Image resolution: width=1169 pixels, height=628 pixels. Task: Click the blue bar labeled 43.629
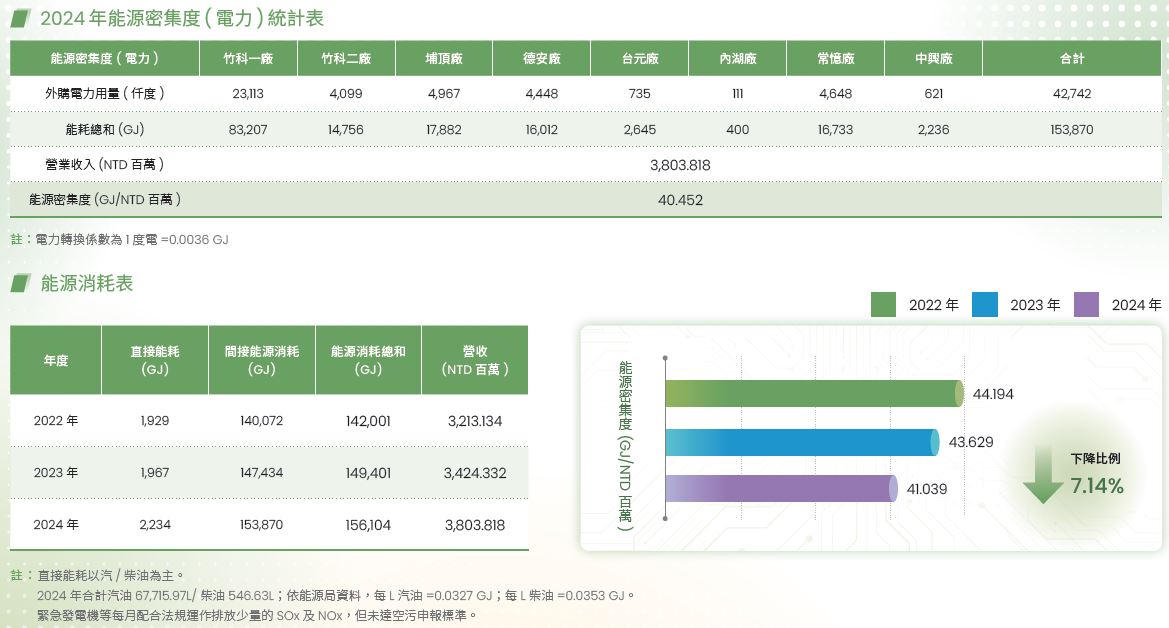click(x=800, y=442)
